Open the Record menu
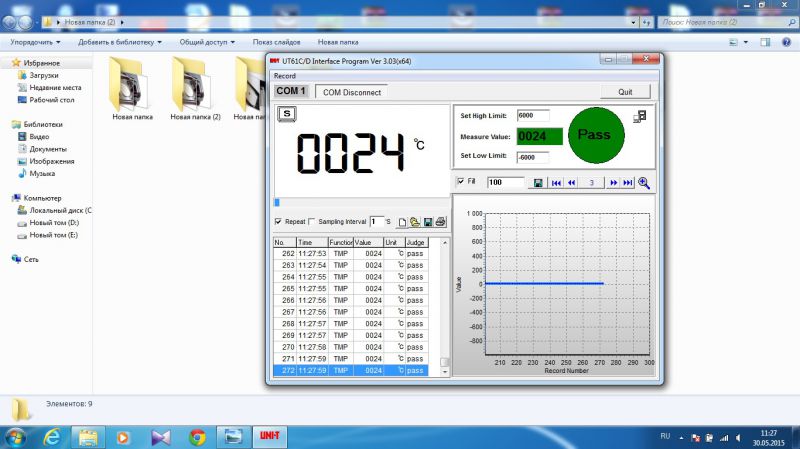The height and width of the screenshot is (449, 800). tap(285, 76)
